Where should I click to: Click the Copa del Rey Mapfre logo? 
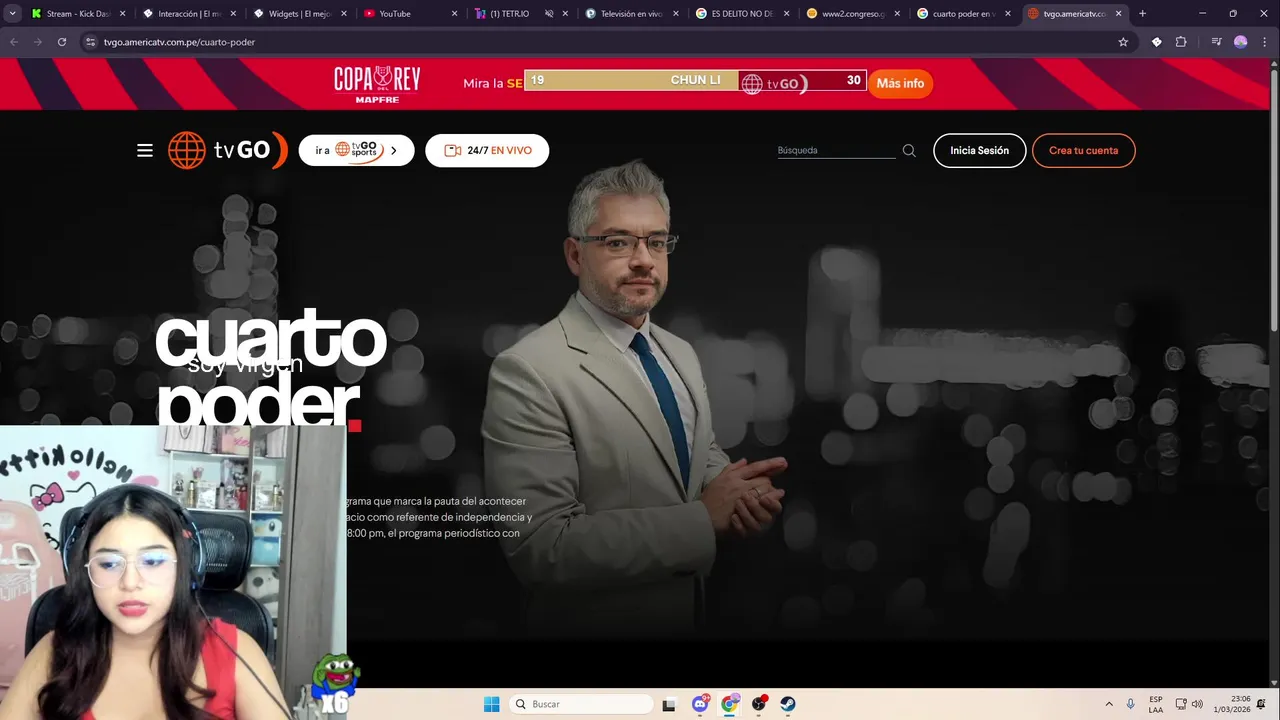(377, 84)
